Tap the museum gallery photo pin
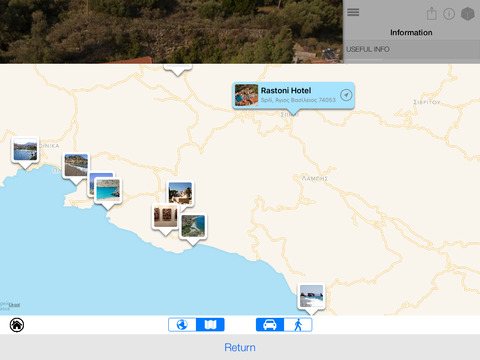Image resolution: width=480 pixels, height=360 pixels. (165, 216)
